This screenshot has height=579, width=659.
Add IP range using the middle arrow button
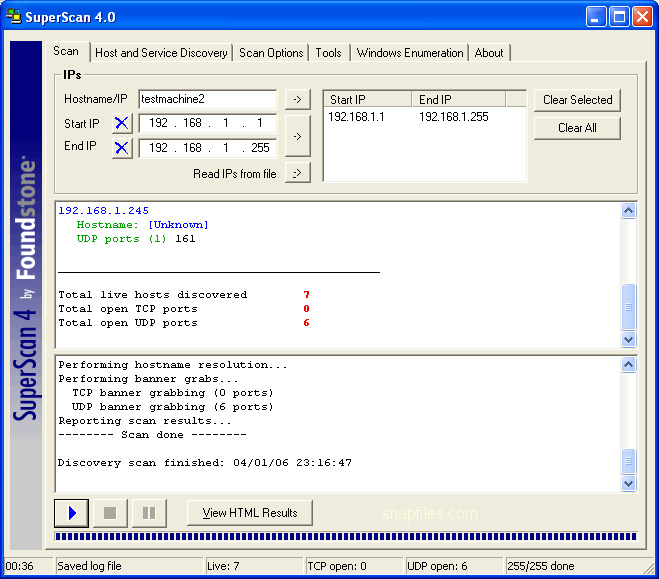pyautogui.click(x=297, y=135)
